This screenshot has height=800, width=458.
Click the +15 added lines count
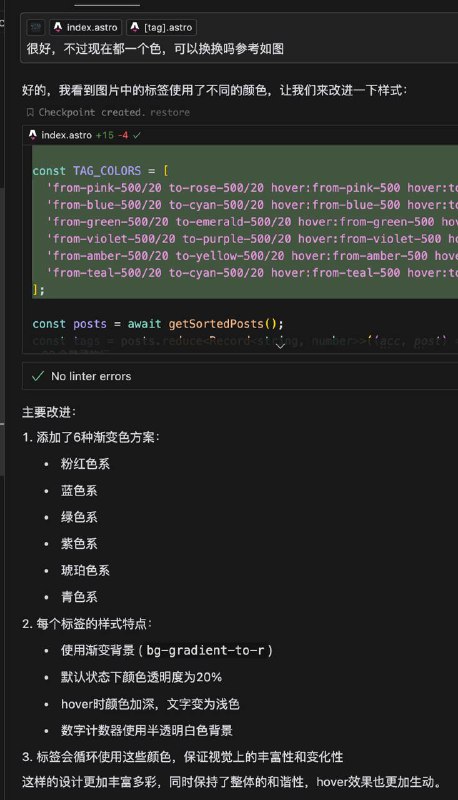click(x=105, y=135)
